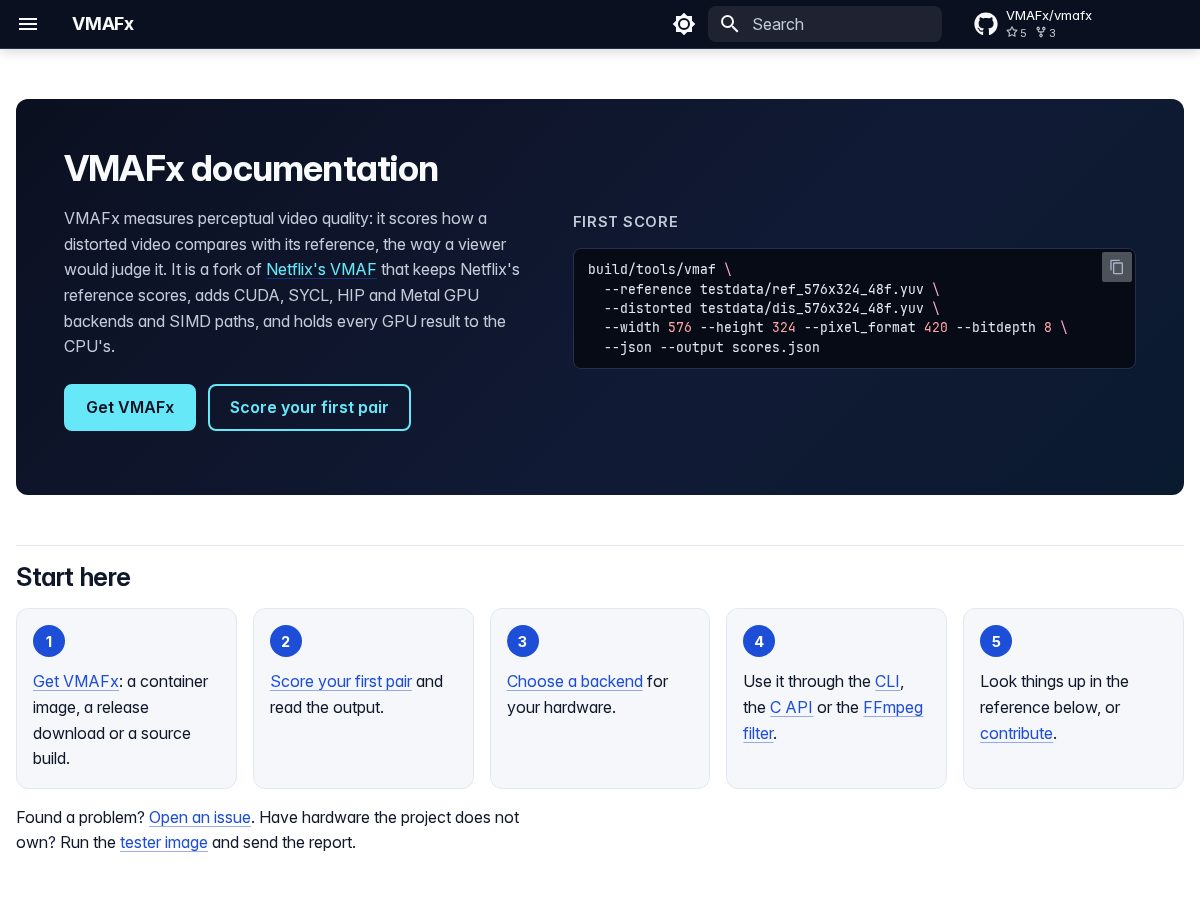Click the --json --output scores.json line
Screen dimensions: 1200x900
[x=712, y=347]
